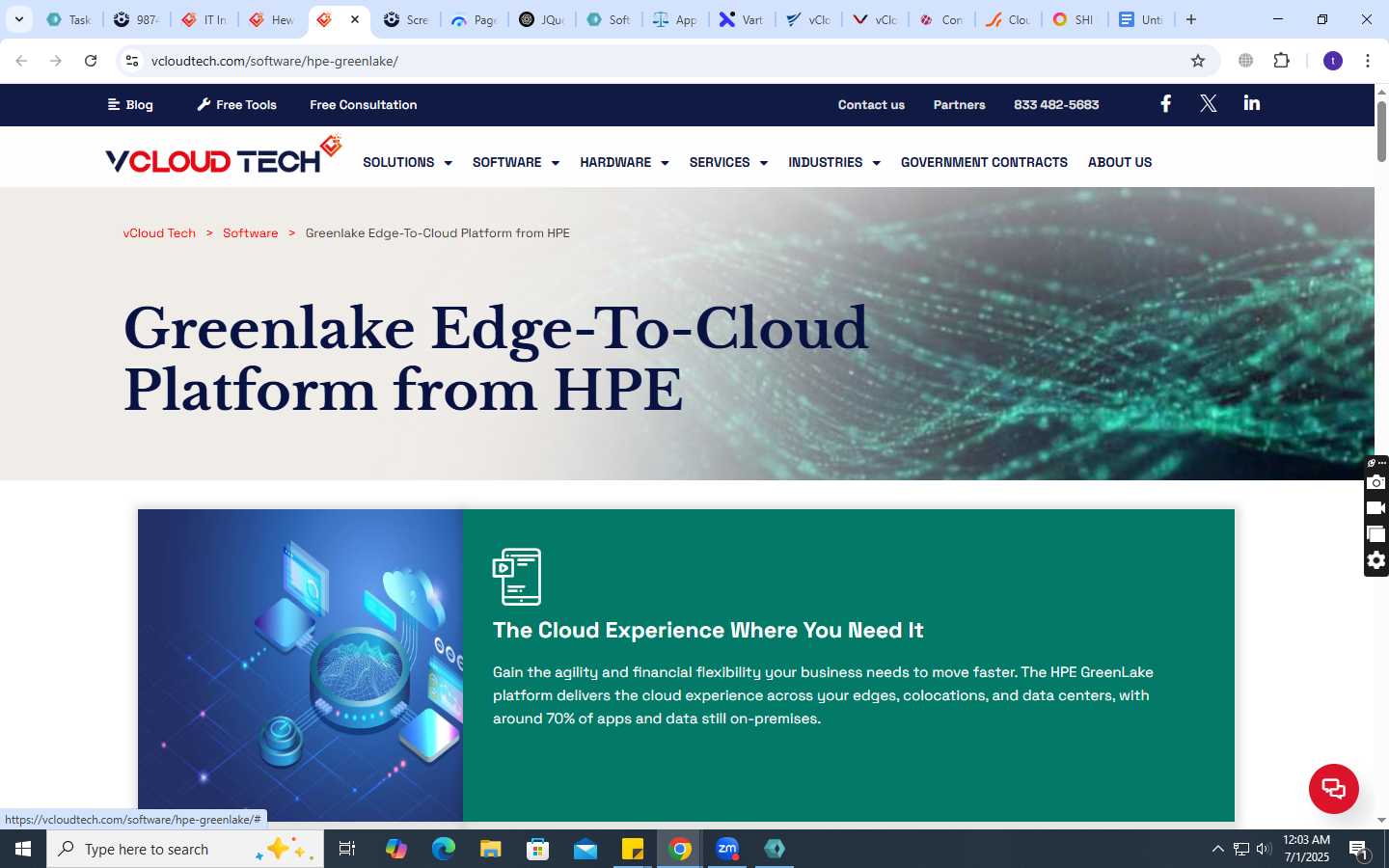Click the vCloud Tech logo
The image size is (1389, 868).
(223, 155)
